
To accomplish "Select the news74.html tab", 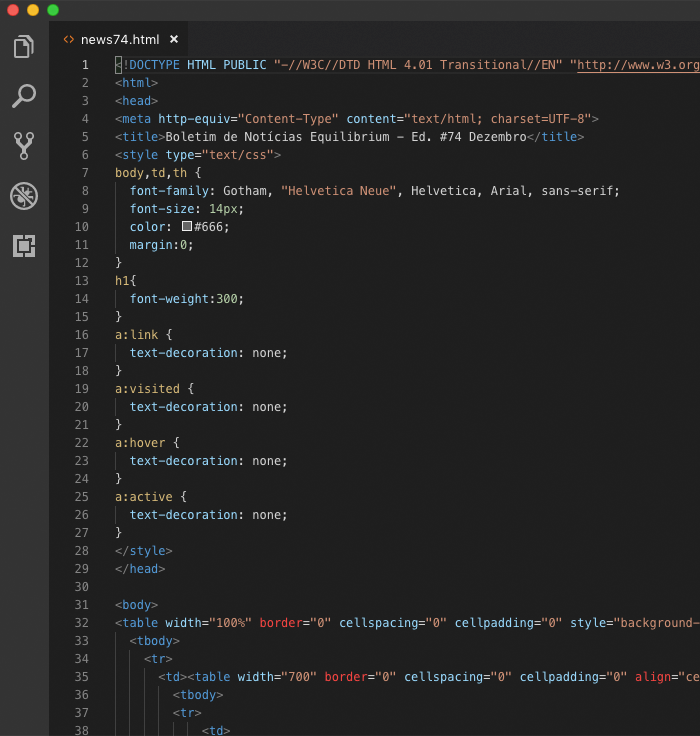I will coord(119,40).
